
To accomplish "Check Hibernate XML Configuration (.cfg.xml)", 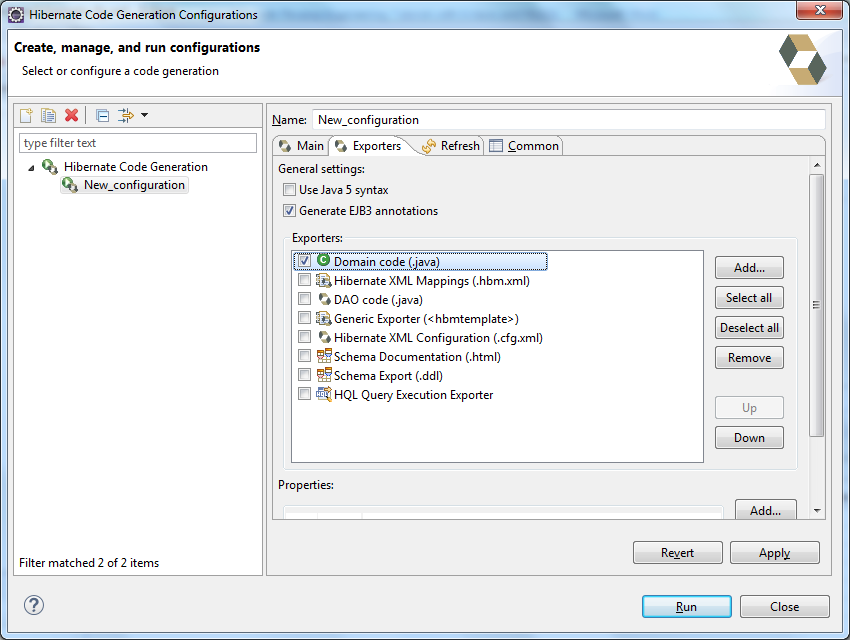I will [304, 337].
